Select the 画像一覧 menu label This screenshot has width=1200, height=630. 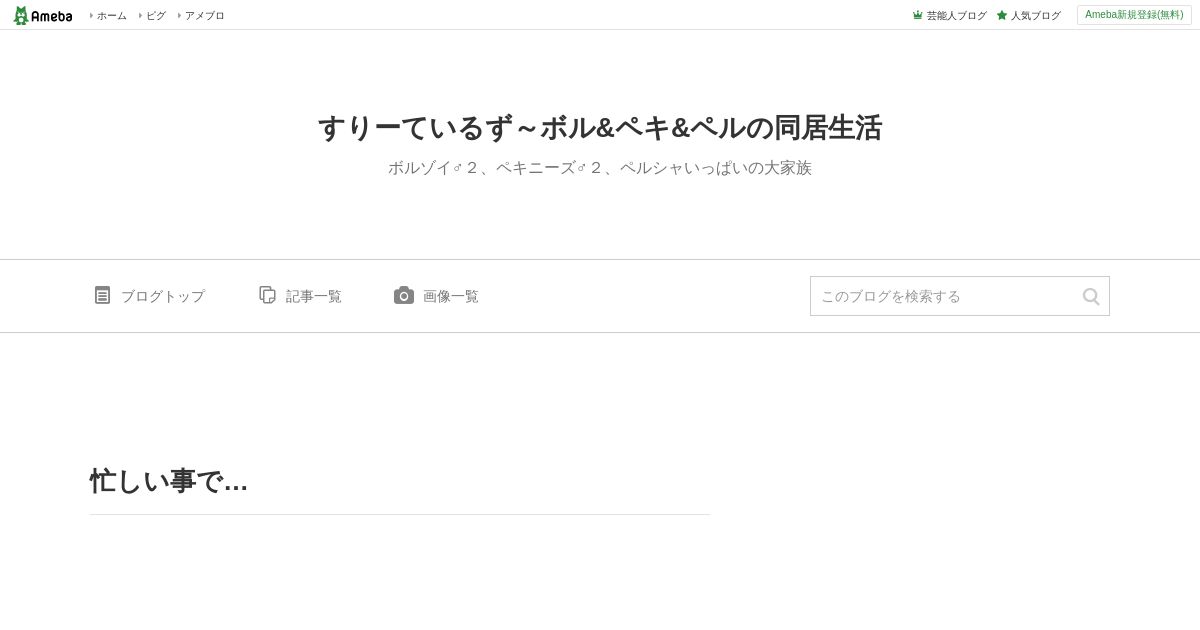[451, 296]
